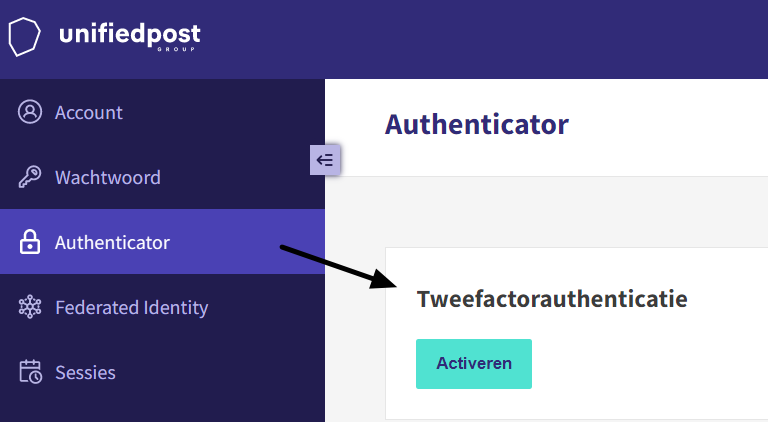Click the black arrow annotation tip
The image size is (768, 422).
pyautogui.click(x=387, y=282)
